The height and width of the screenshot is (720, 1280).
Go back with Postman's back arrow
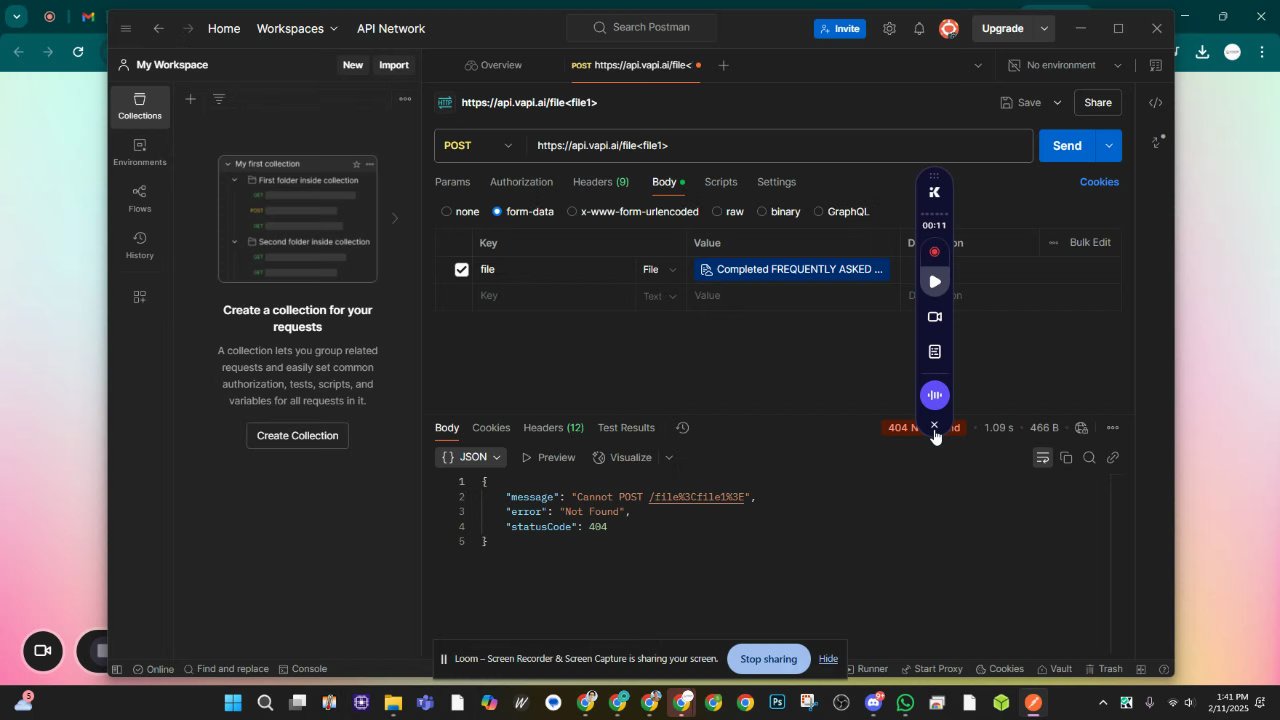[158, 29]
